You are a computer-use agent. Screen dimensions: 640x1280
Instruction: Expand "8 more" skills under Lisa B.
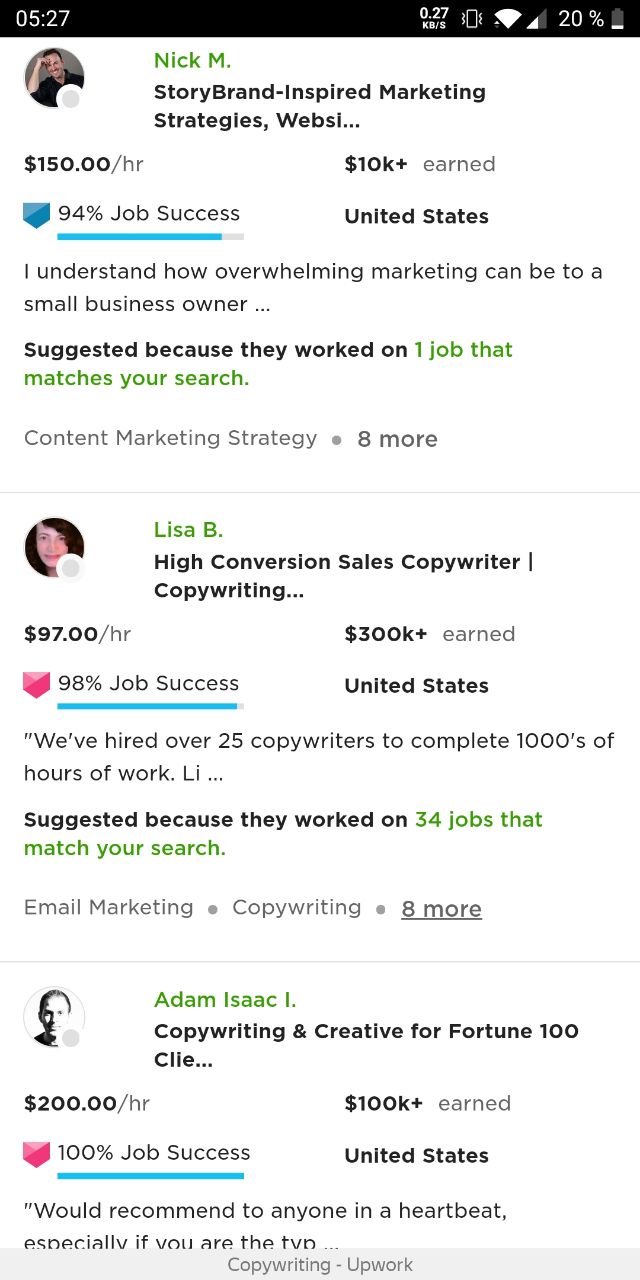click(x=441, y=909)
